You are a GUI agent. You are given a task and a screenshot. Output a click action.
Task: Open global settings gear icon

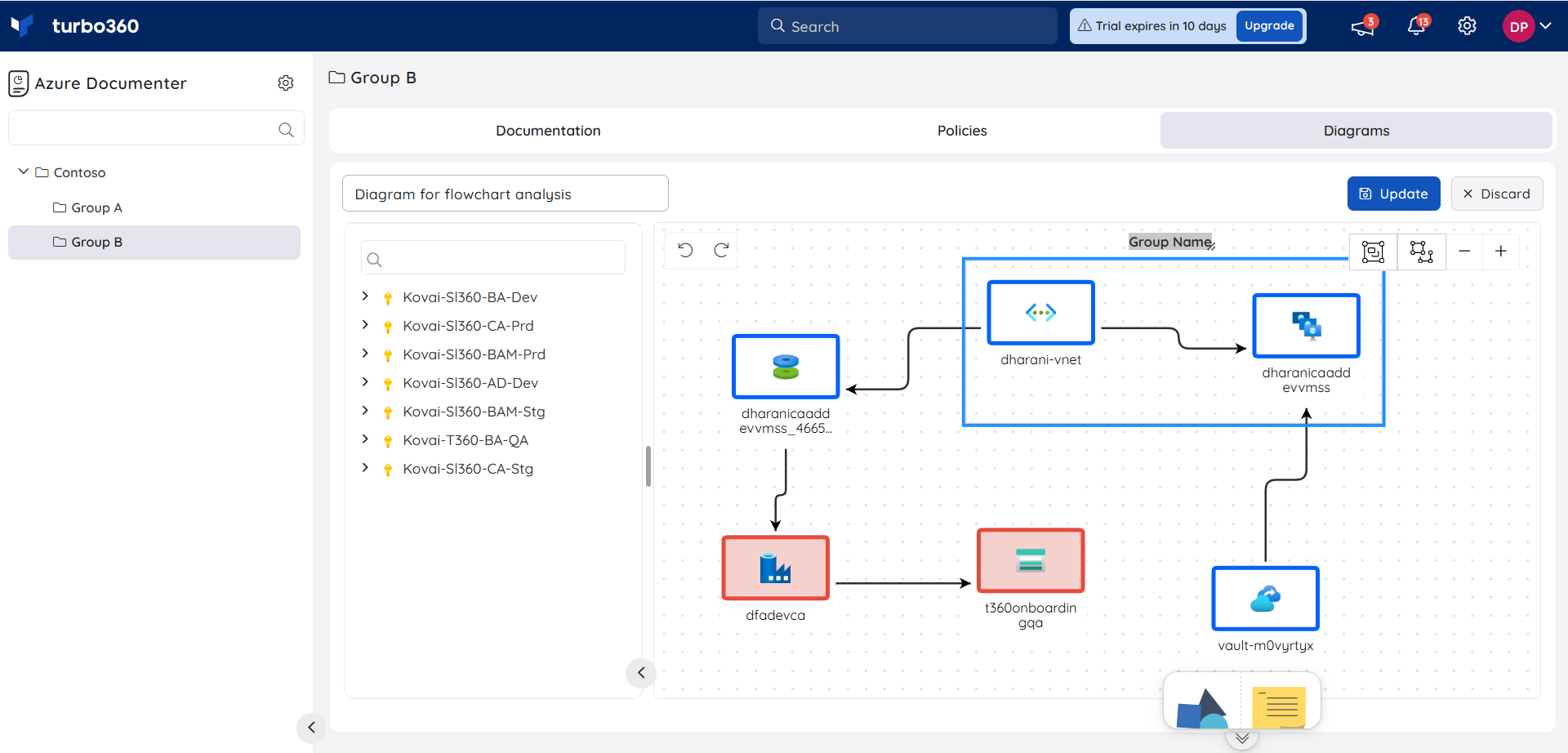point(1467,26)
